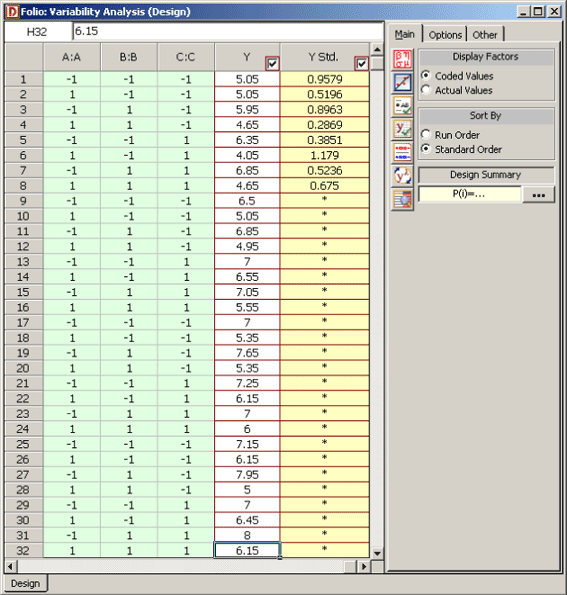Image resolution: width=567 pixels, height=595 pixels.
Task: Click the Design Summary ellipsis button
Action: pyautogui.click(x=538, y=195)
